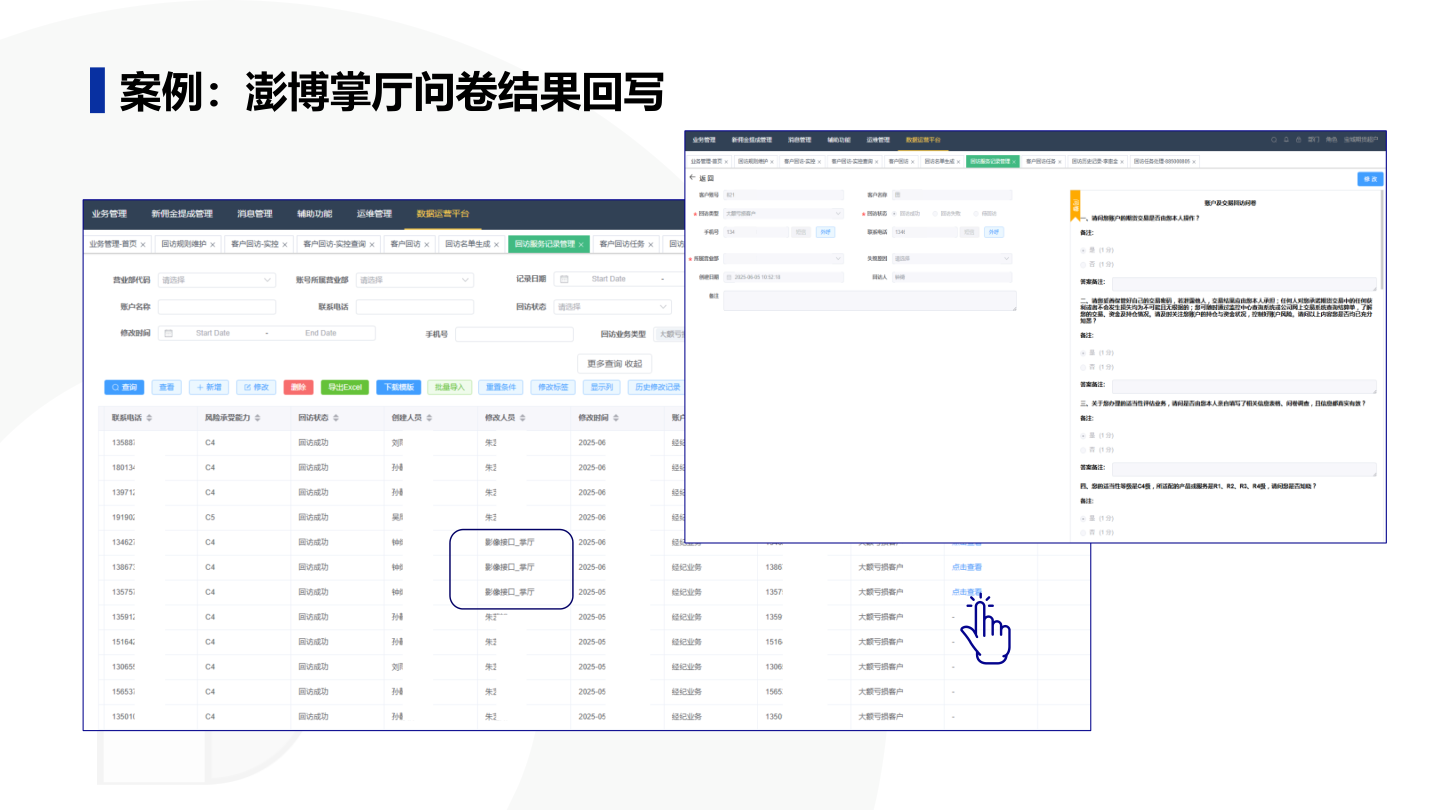Choose 是 (1分) for questionnaire question 三
Viewport: 1440px width, 810px height.
[1083, 435]
